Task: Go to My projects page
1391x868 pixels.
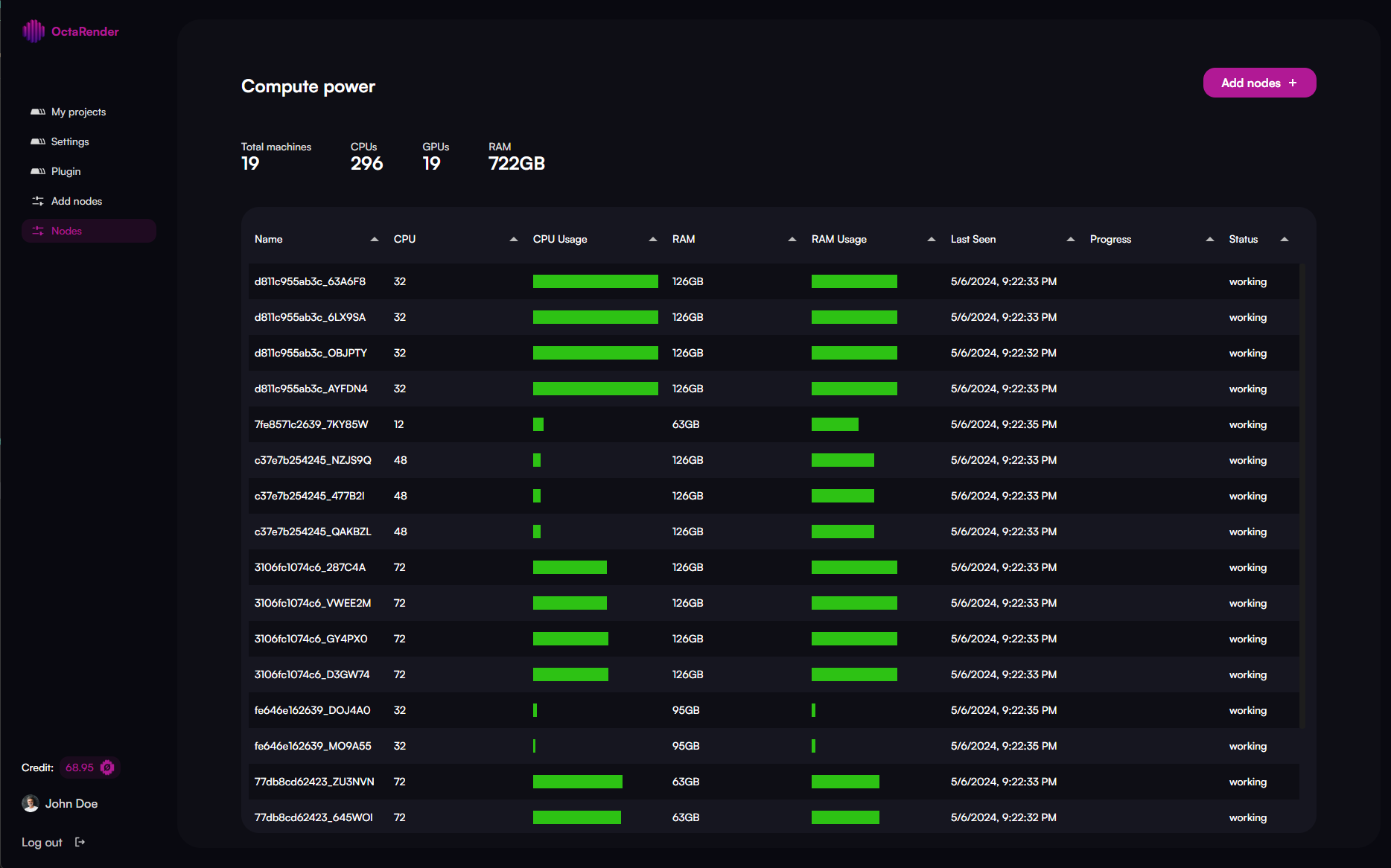Action: 78,112
